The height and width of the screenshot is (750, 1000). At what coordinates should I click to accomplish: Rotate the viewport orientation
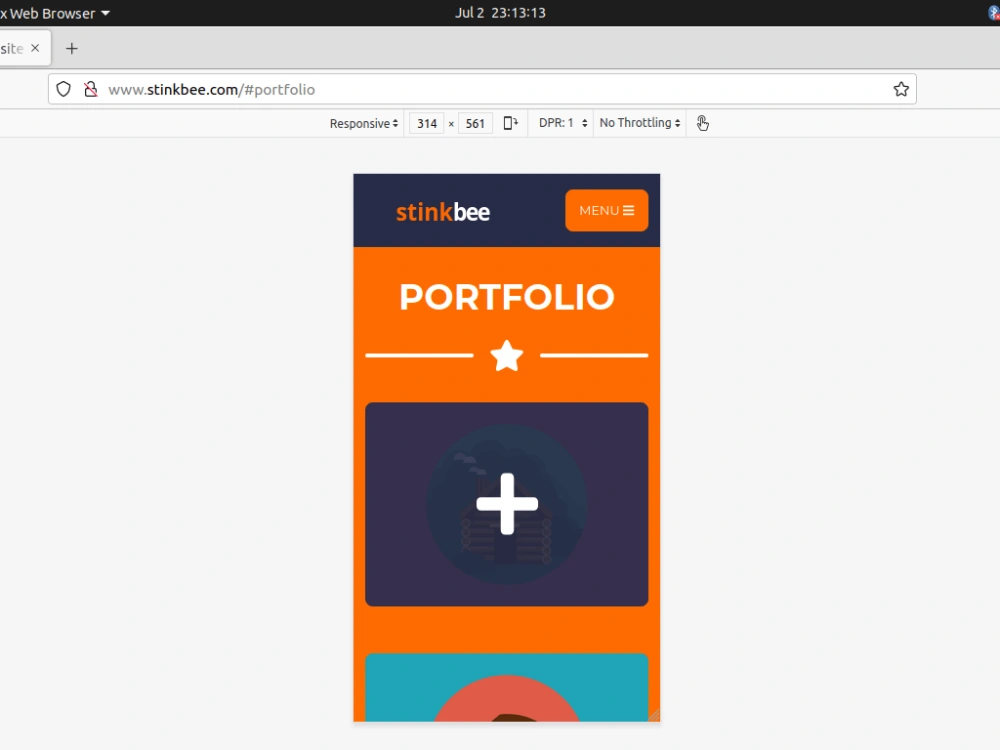click(x=510, y=123)
